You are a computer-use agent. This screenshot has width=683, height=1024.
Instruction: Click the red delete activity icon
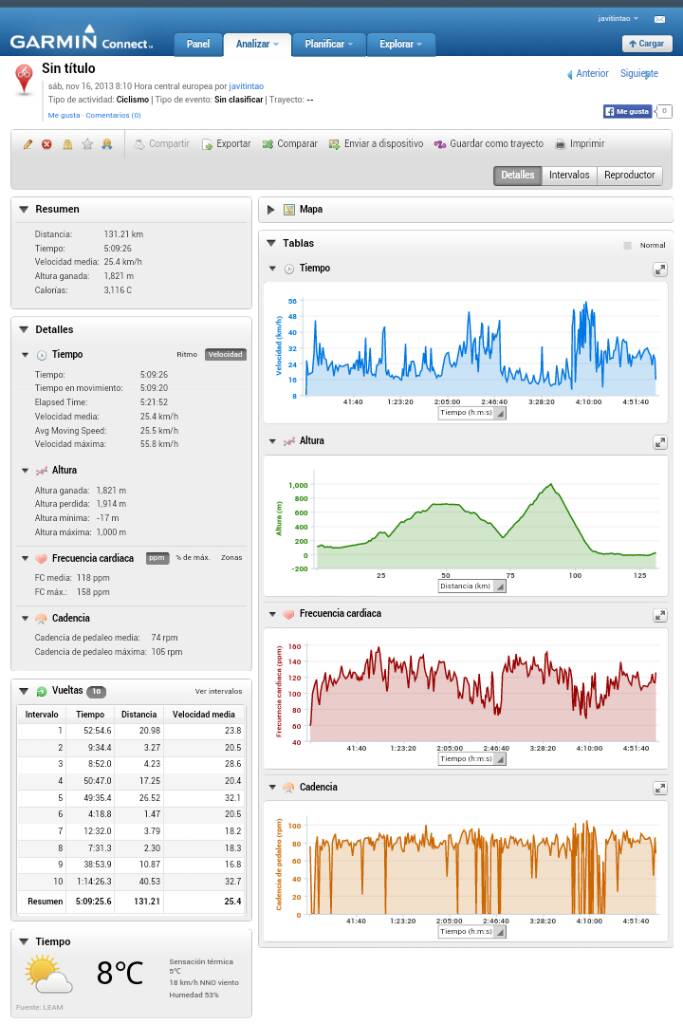point(47,144)
